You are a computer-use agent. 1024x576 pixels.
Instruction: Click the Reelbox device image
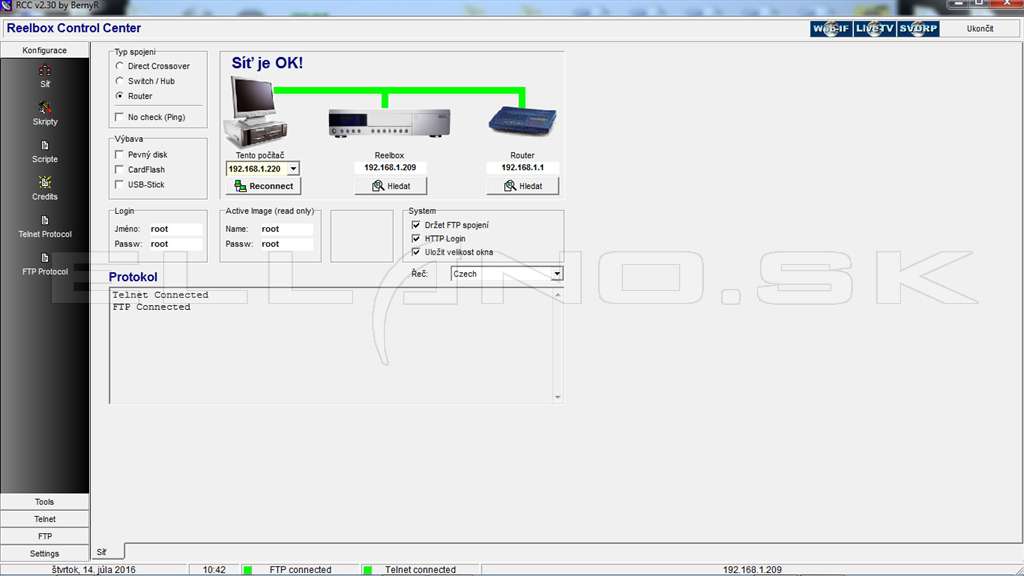pyautogui.click(x=389, y=123)
